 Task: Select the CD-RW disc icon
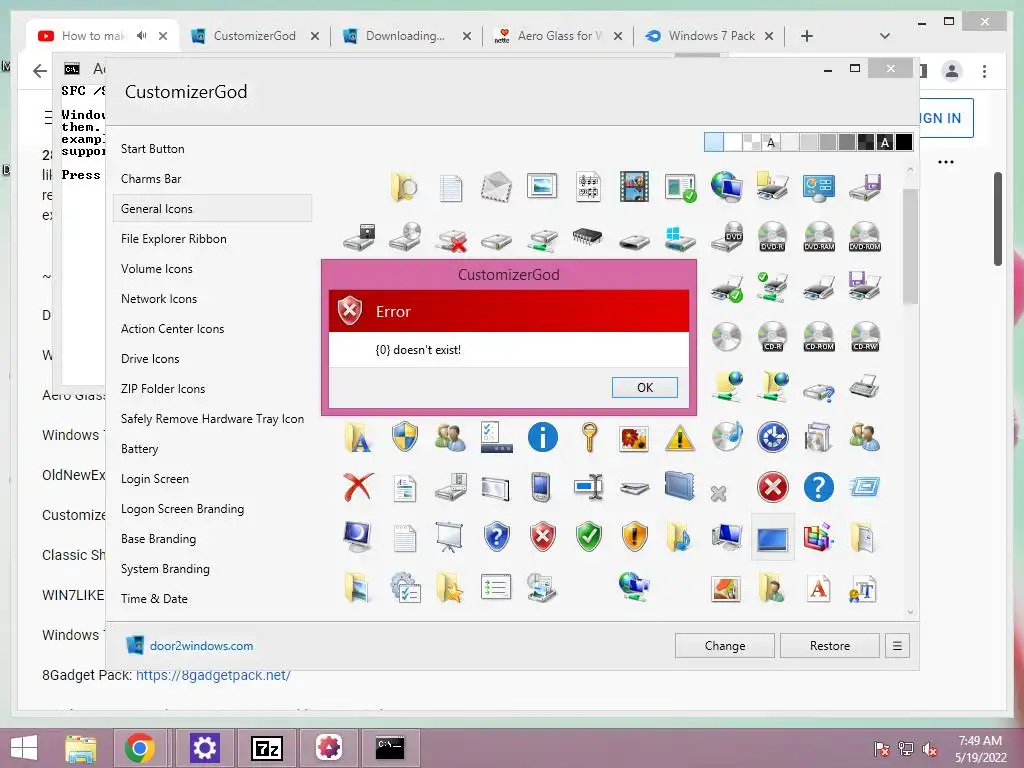pos(865,337)
